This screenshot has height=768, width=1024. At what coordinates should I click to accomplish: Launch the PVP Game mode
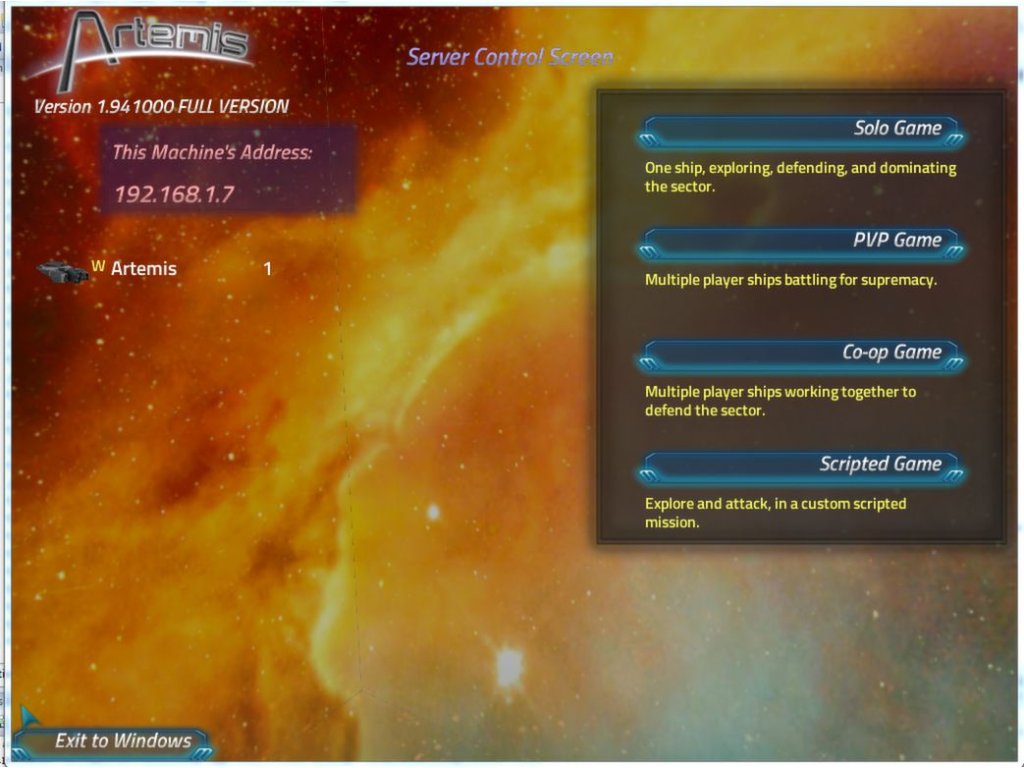tap(801, 241)
